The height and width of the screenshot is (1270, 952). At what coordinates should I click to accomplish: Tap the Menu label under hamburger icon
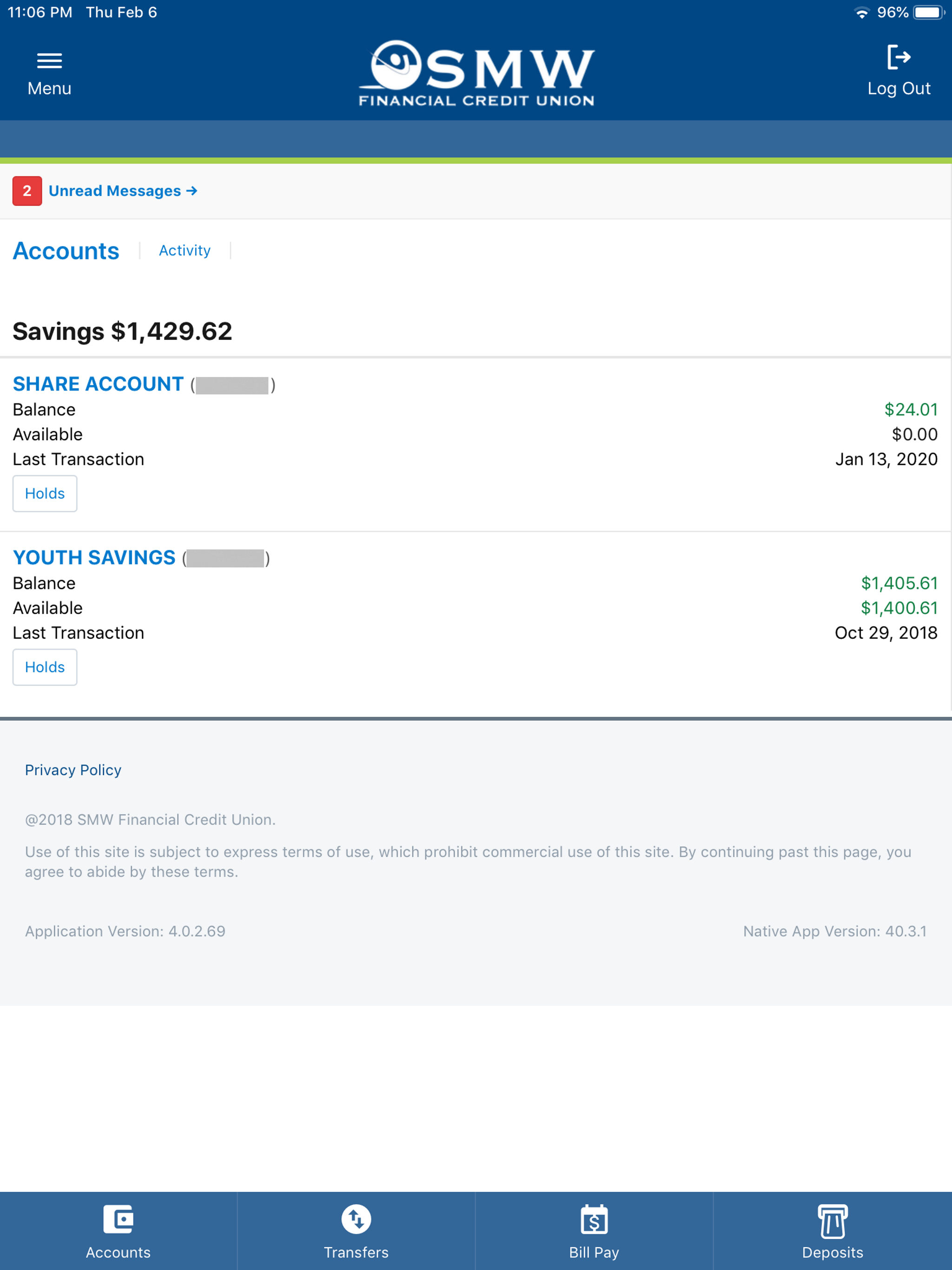pos(49,88)
